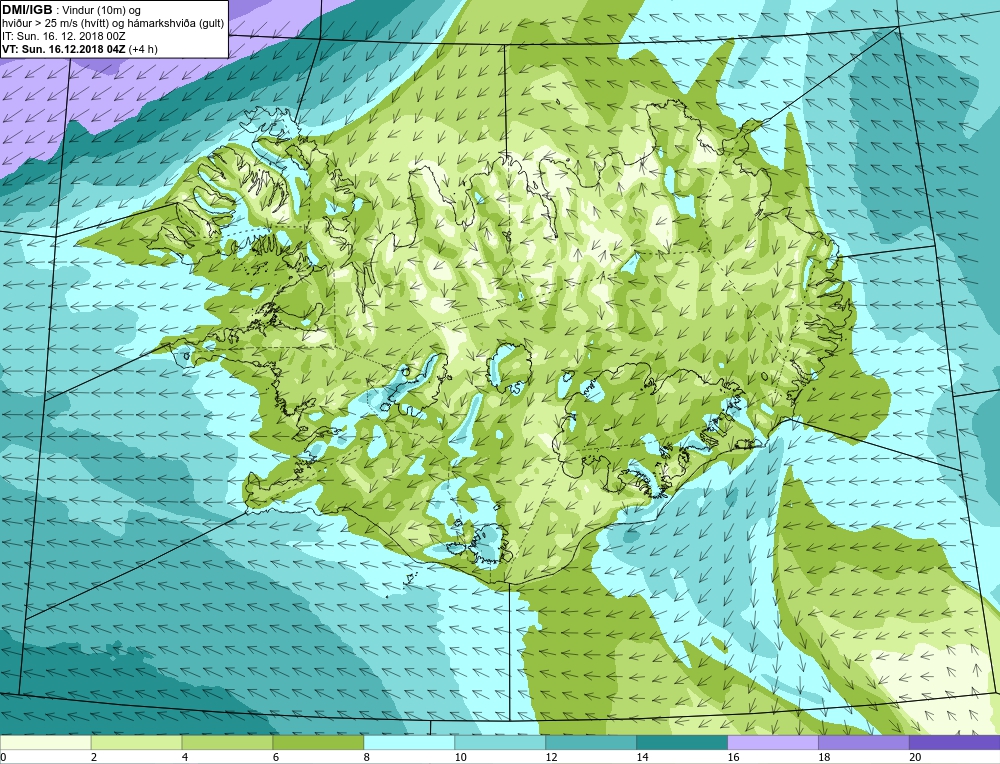Click the legend label '4'
Viewport: 1000px width, 764px height.
[185, 757]
